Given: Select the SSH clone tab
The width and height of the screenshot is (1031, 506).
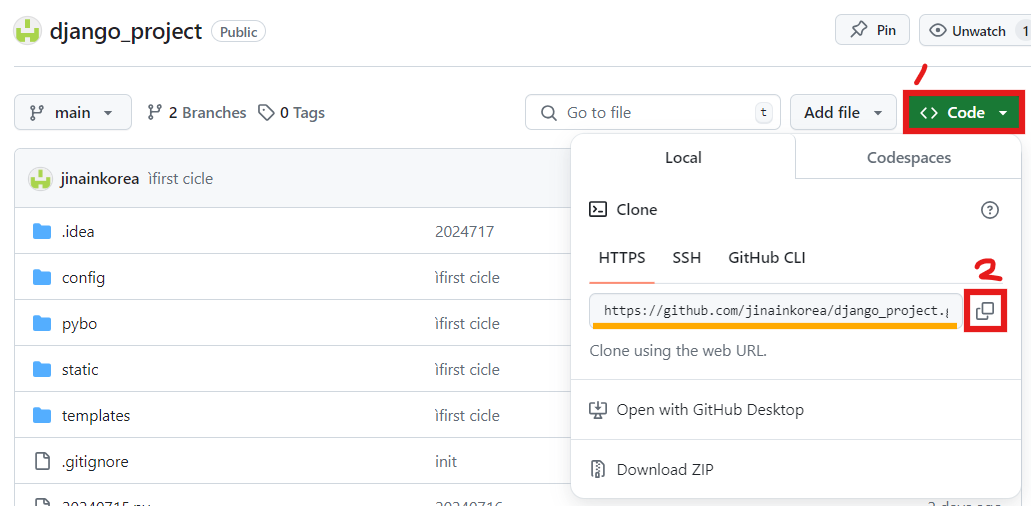Looking at the screenshot, I should point(686,258).
